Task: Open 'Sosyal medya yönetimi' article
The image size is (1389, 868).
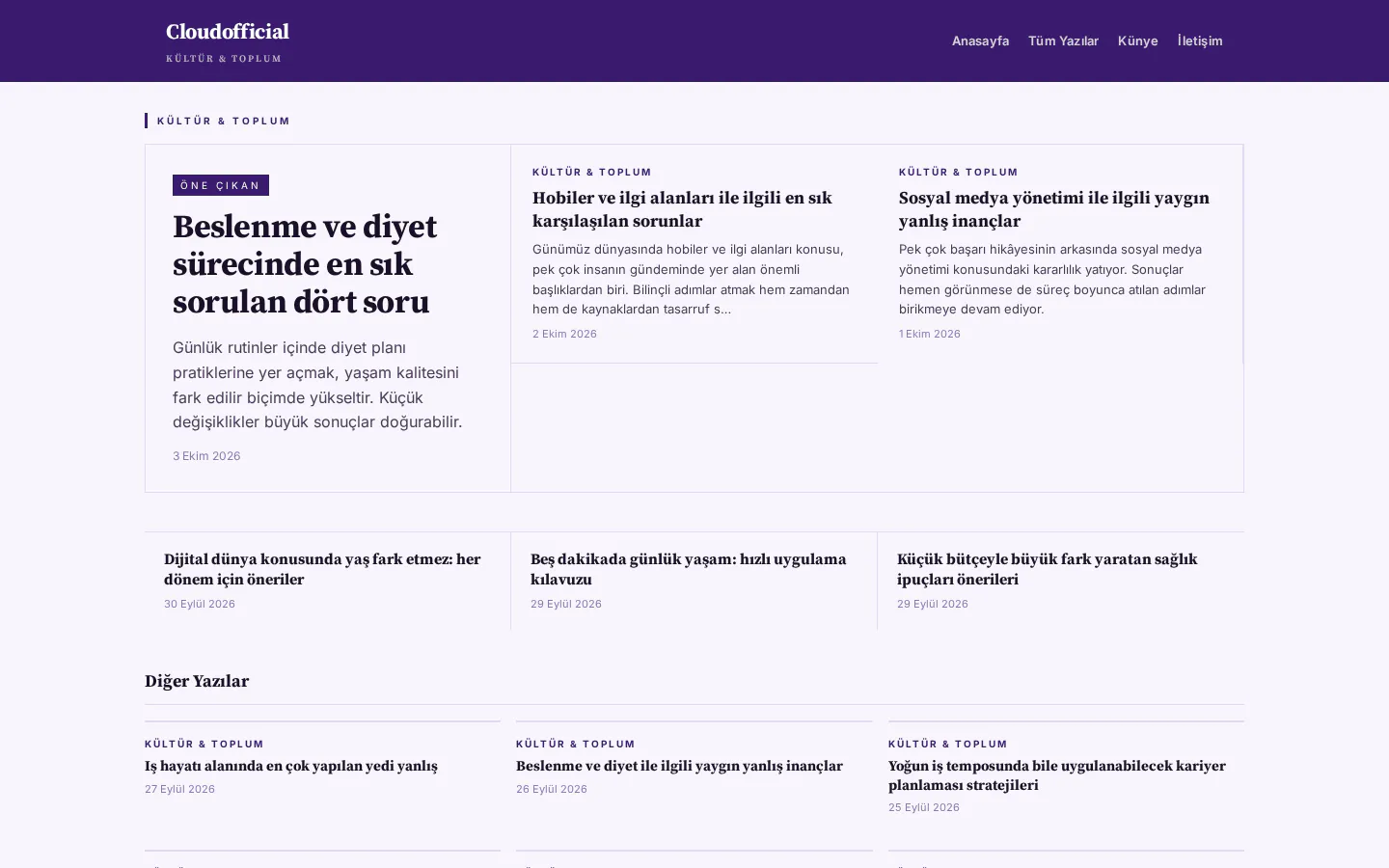Action: 1053,209
